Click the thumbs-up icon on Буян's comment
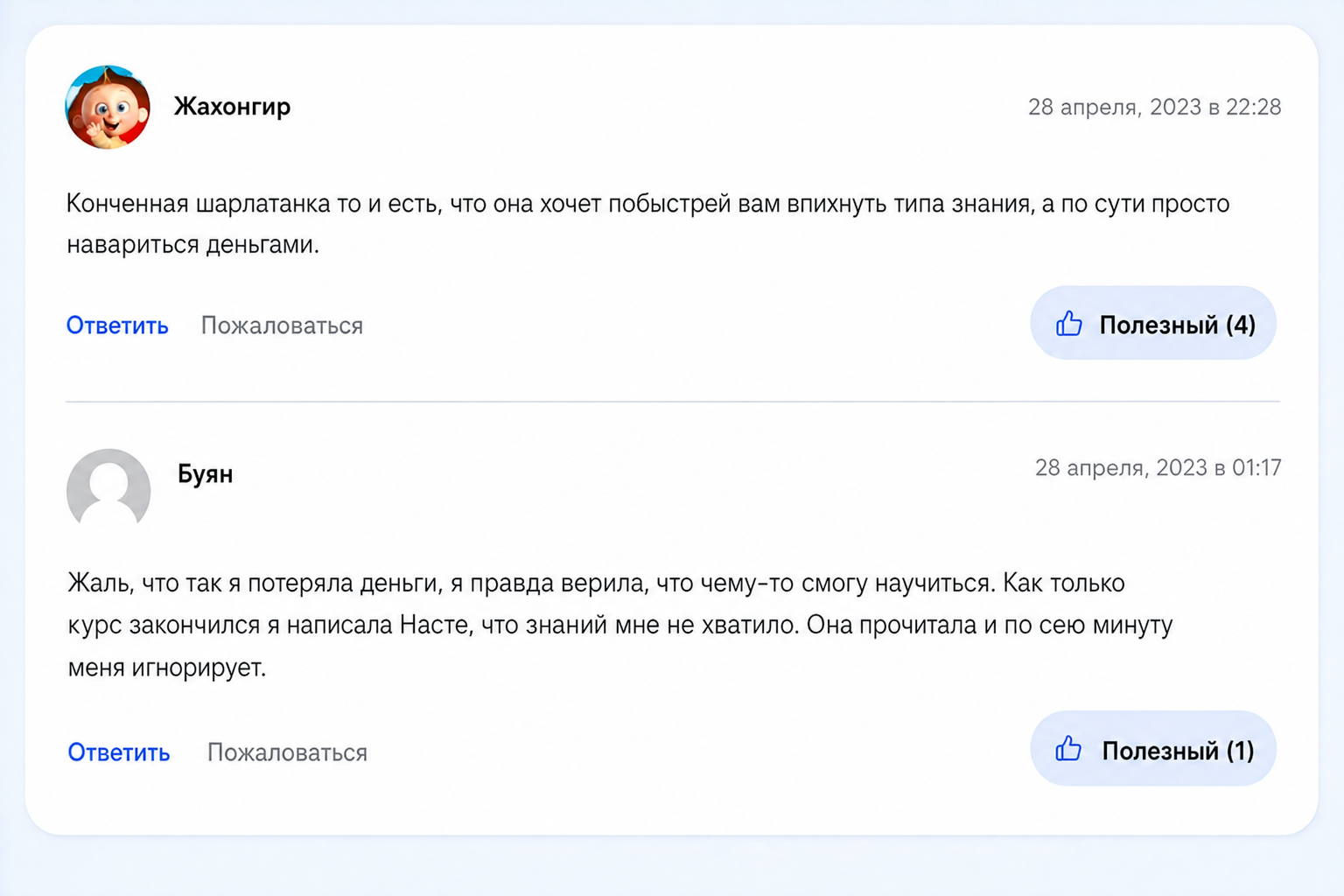Screen dimensions: 1344x896 click(x=1068, y=749)
